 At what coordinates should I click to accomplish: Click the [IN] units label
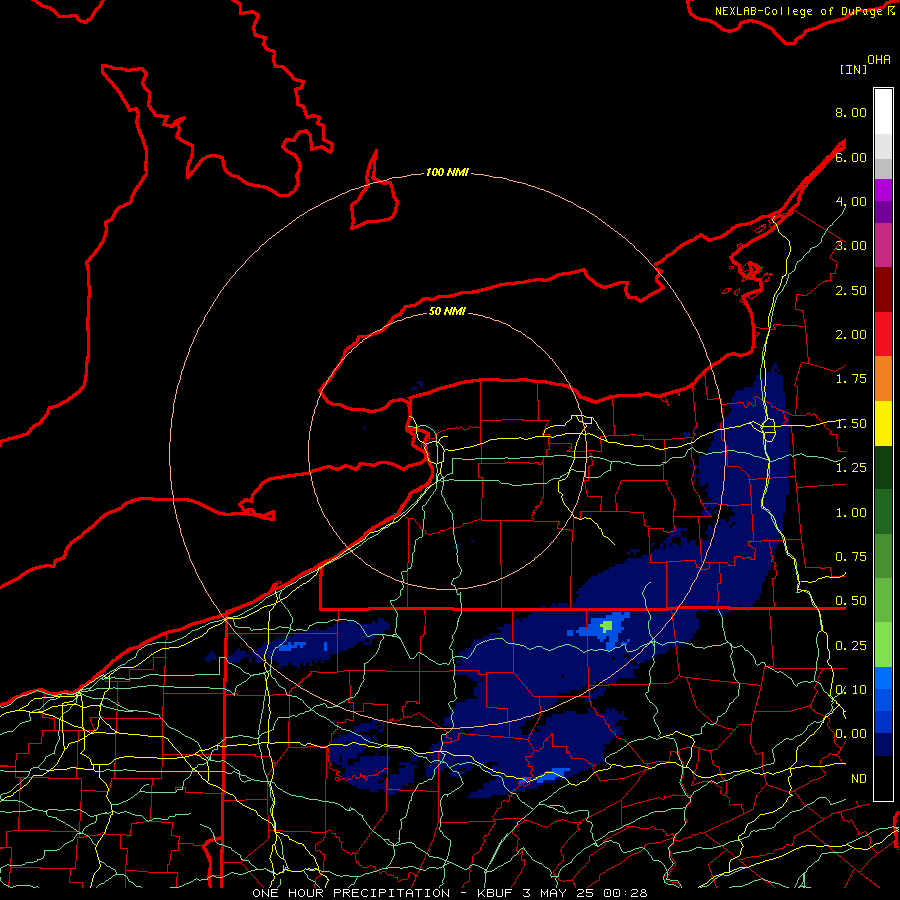pyautogui.click(x=853, y=69)
